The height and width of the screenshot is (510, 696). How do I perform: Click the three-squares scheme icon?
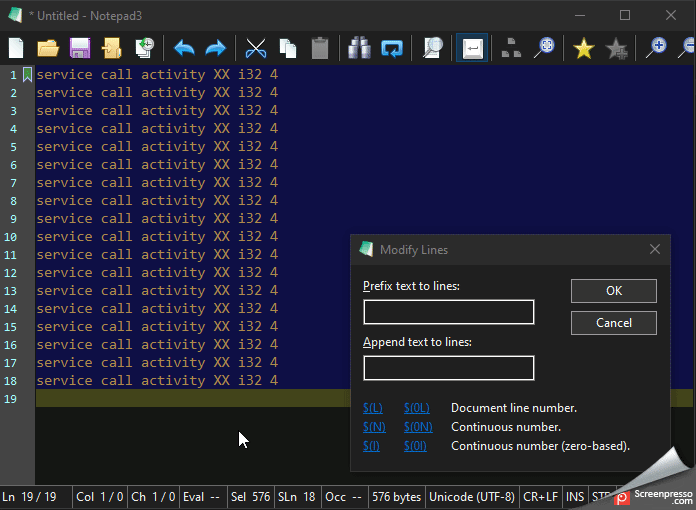tap(511, 48)
